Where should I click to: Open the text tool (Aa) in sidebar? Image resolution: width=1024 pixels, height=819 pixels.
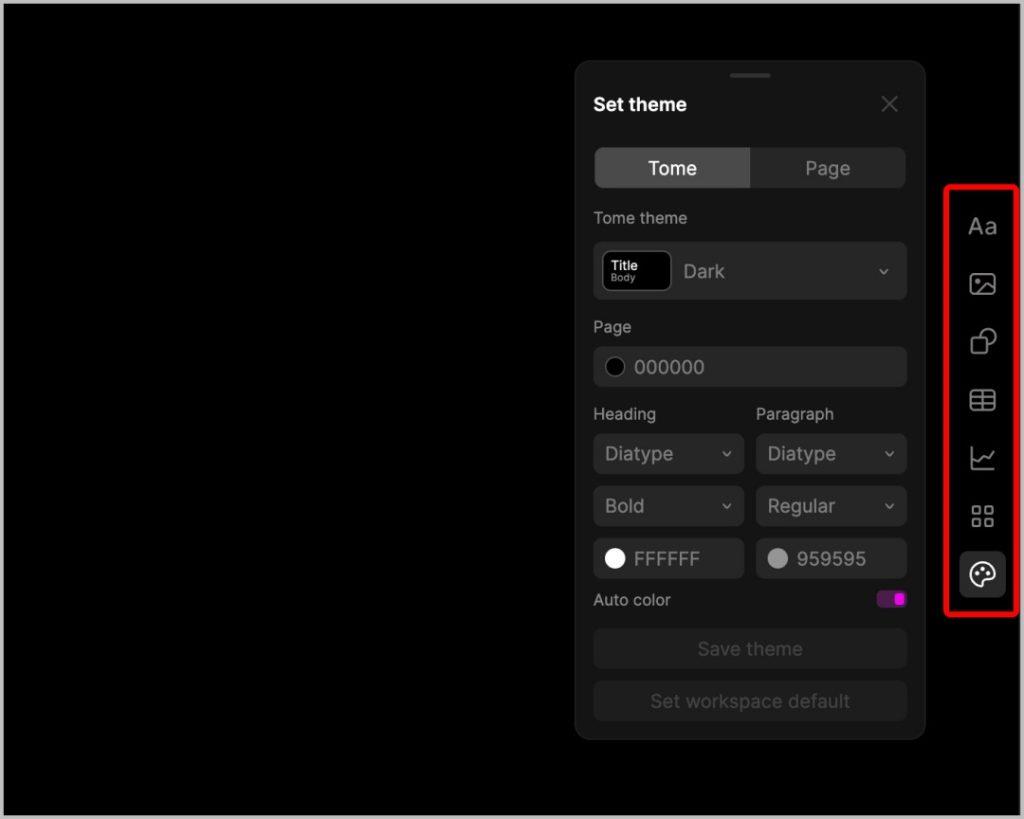pos(982,227)
